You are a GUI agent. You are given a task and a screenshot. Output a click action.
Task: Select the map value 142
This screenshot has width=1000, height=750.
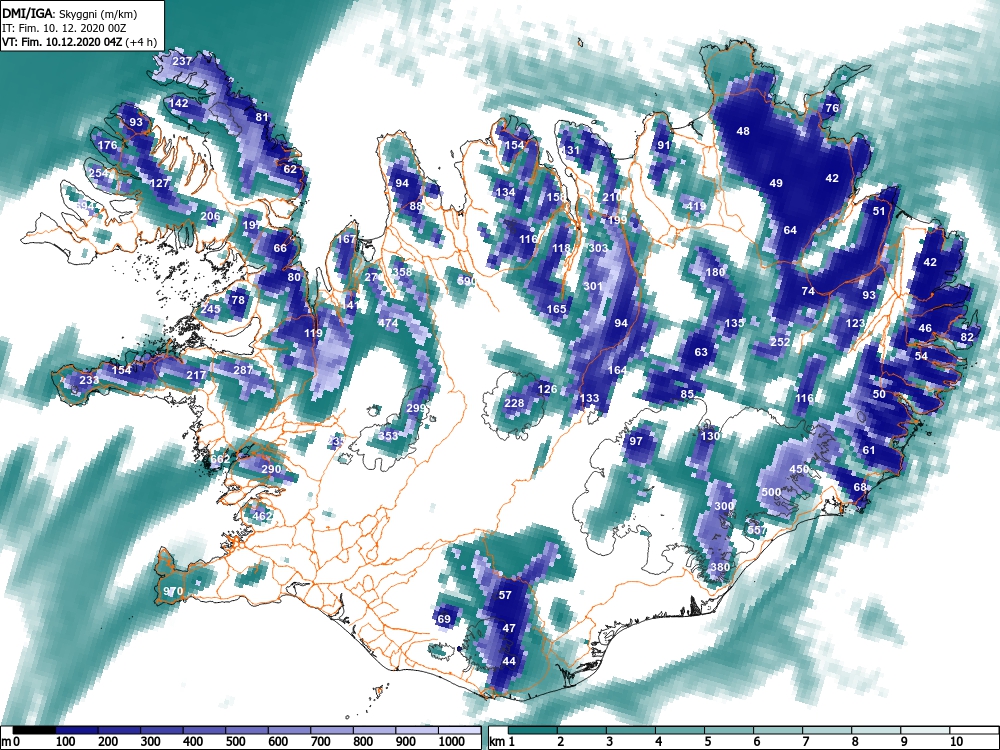[179, 103]
